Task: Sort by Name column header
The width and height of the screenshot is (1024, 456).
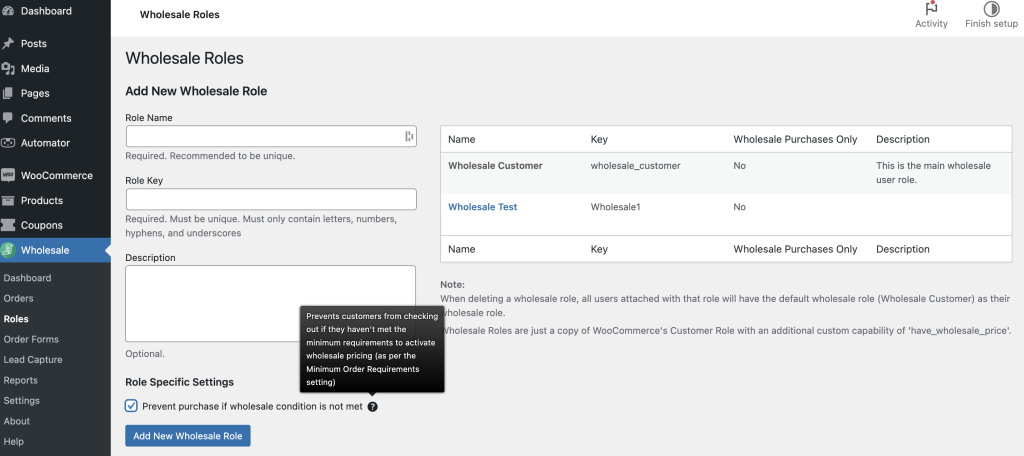Action: (x=461, y=140)
